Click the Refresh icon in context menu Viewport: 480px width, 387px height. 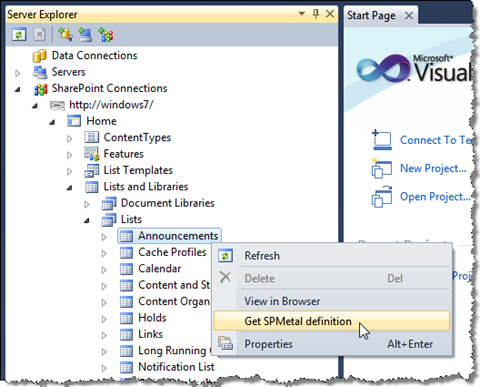225,256
